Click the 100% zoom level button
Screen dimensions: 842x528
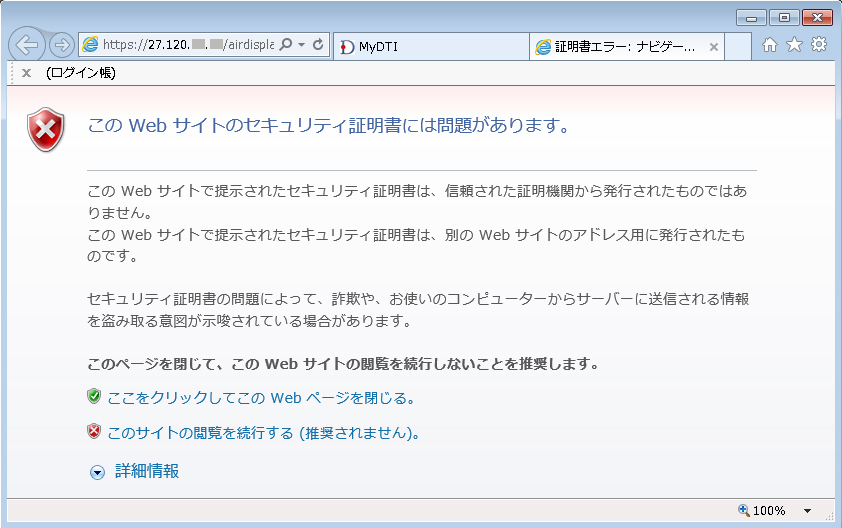[762, 511]
